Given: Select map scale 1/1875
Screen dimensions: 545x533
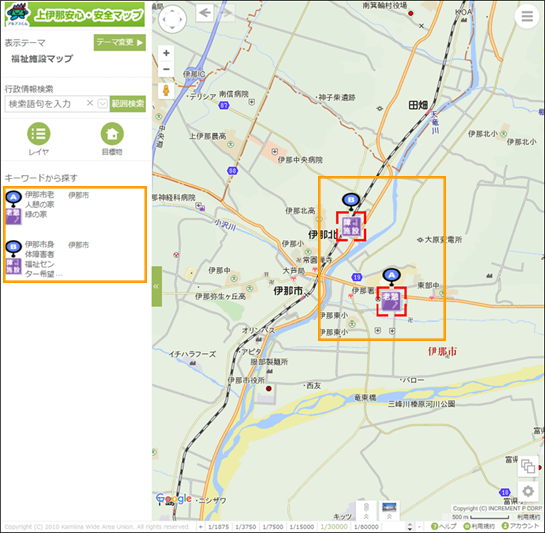Looking at the screenshot, I should [x=219, y=527].
